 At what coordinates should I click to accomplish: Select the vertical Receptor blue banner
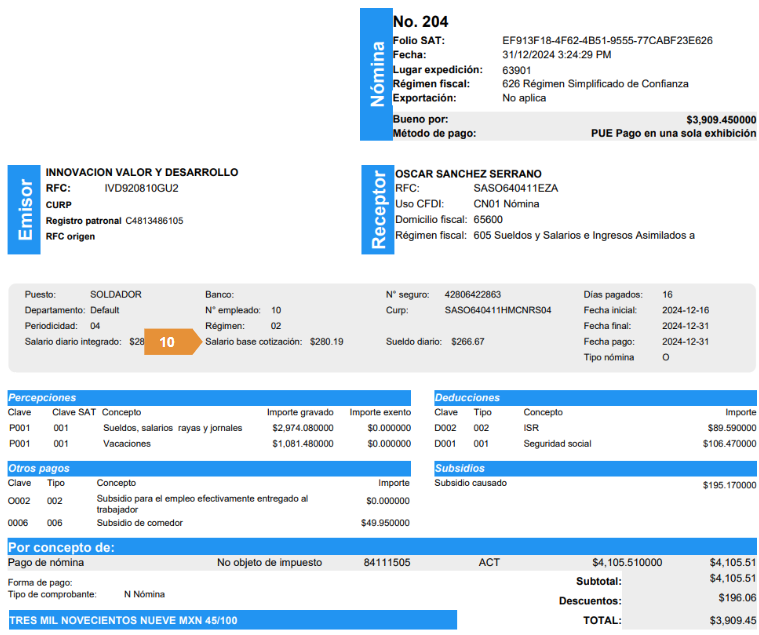tap(377, 210)
